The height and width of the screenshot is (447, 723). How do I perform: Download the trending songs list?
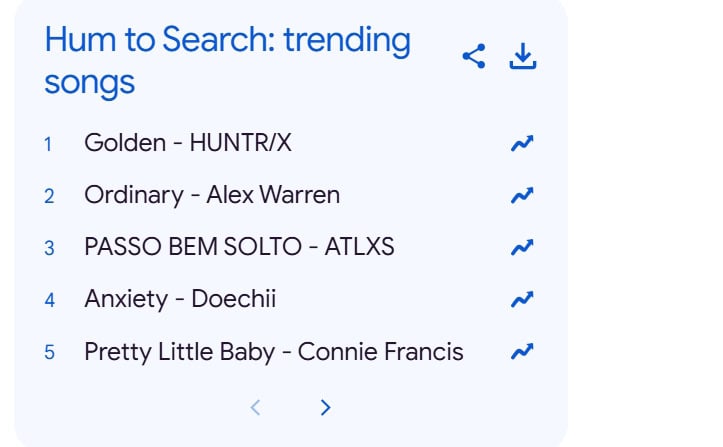[x=522, y=57]
